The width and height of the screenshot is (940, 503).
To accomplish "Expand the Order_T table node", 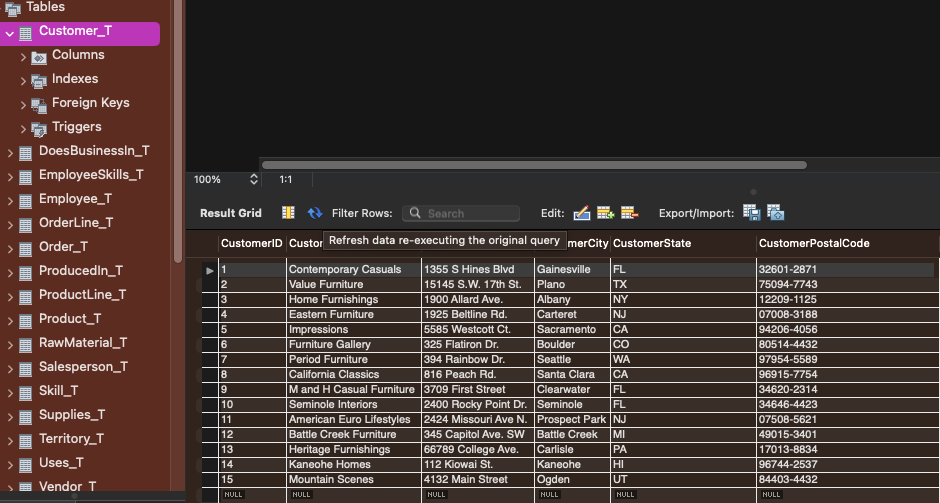I will click(10, 249).
